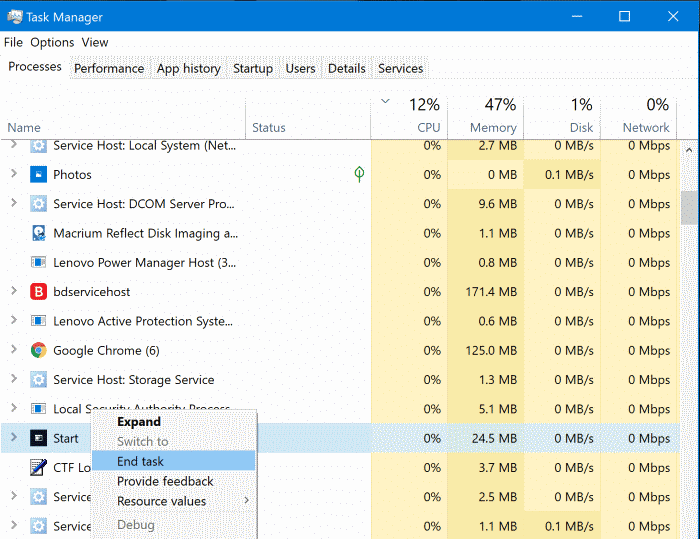Click the Start process icon
This screenshot has height=539, width=700.
(38, 438)
